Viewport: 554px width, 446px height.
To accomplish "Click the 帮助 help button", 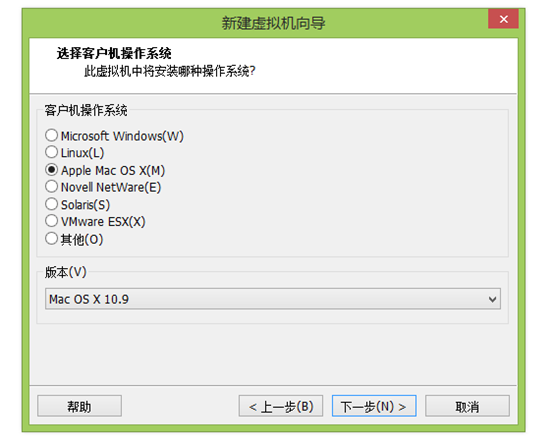I will click(x=79, y=406).
